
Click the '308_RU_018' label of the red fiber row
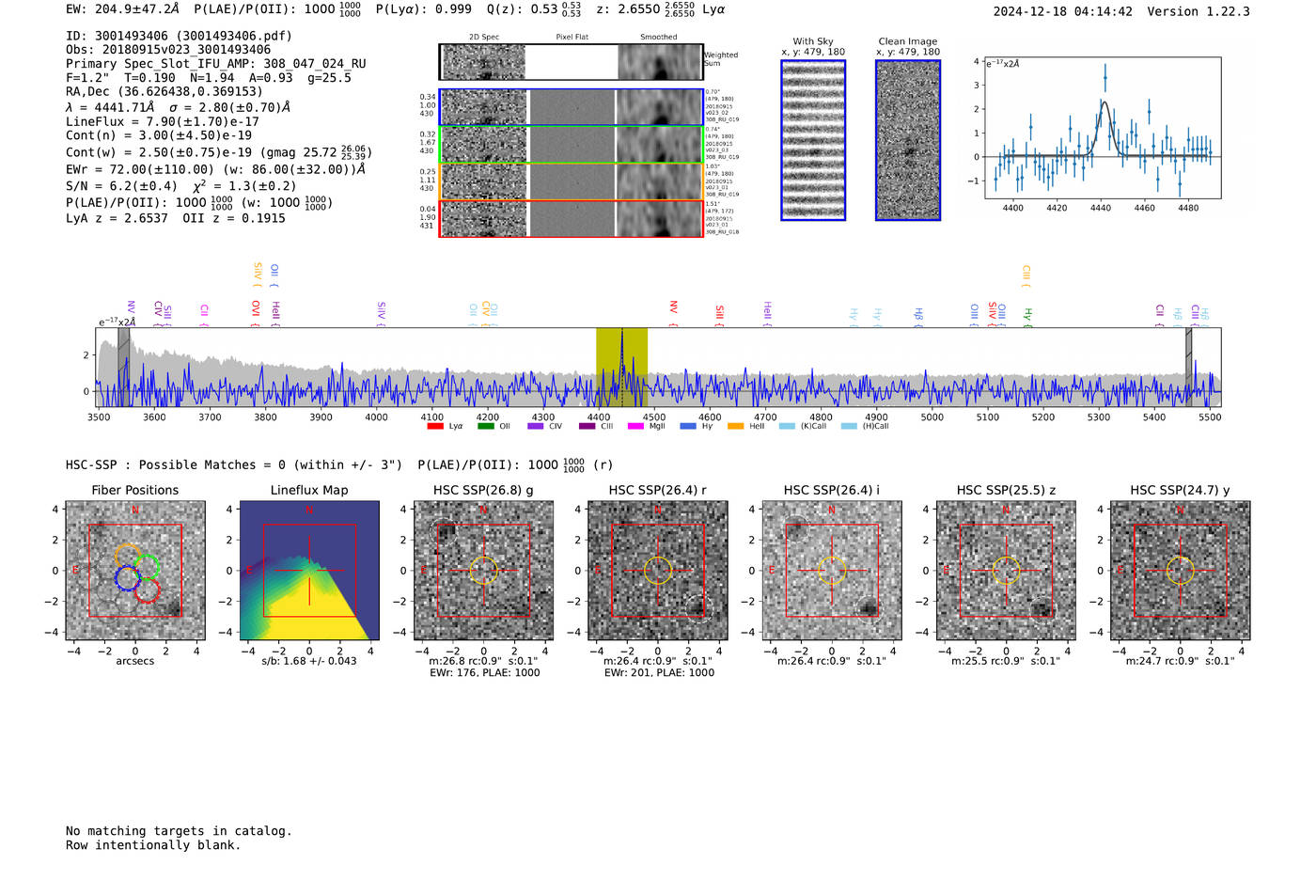(x=722, y=231)
